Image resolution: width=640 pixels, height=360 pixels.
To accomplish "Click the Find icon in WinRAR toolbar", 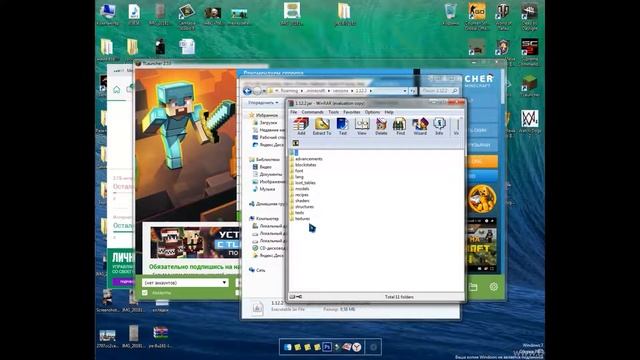I will tap(400, 126).
